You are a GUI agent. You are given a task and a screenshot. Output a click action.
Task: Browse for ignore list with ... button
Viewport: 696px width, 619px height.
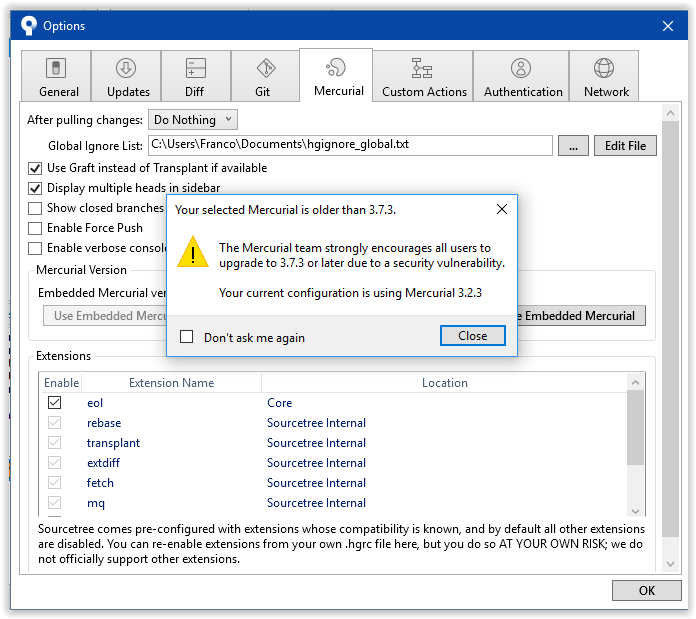pos(573,146)
